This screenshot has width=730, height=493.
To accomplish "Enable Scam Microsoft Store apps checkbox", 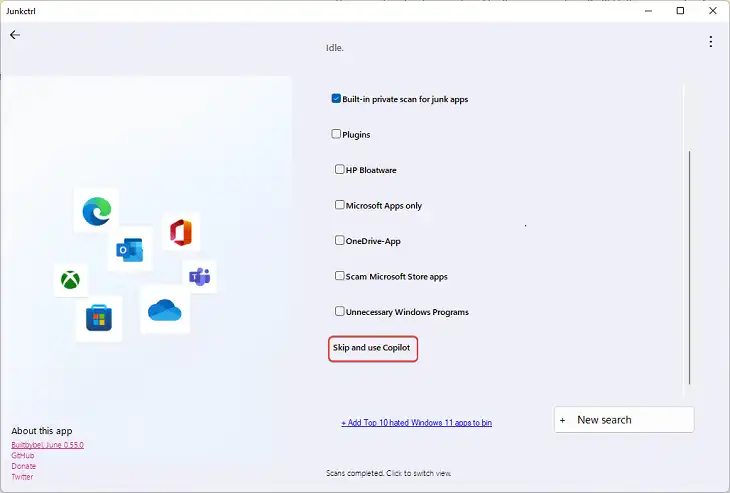I will coord(339,276).
